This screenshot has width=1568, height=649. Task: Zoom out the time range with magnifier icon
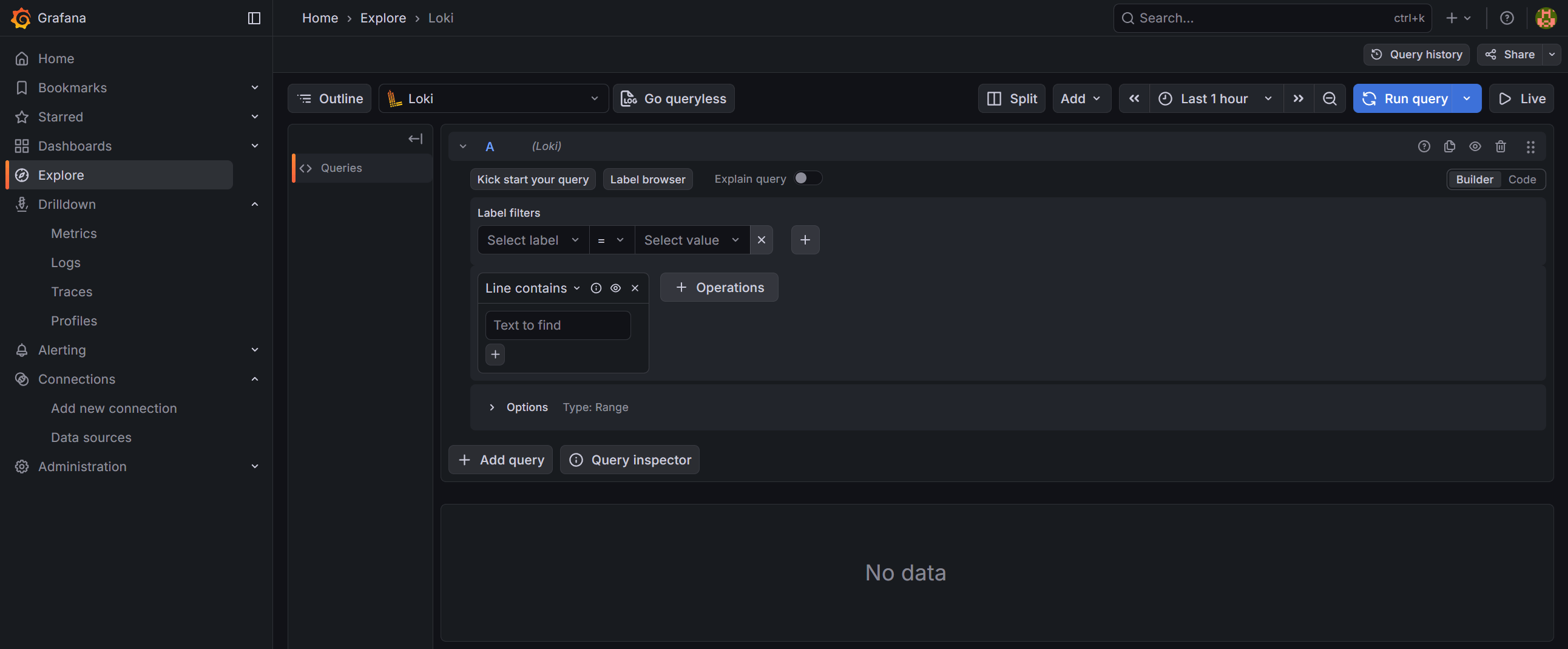1330,98
